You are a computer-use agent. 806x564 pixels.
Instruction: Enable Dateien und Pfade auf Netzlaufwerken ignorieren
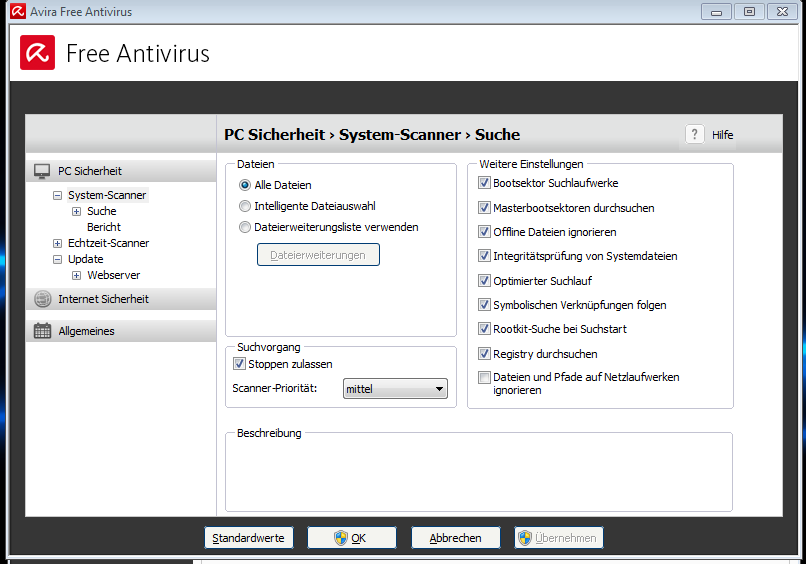pos(484,378)
